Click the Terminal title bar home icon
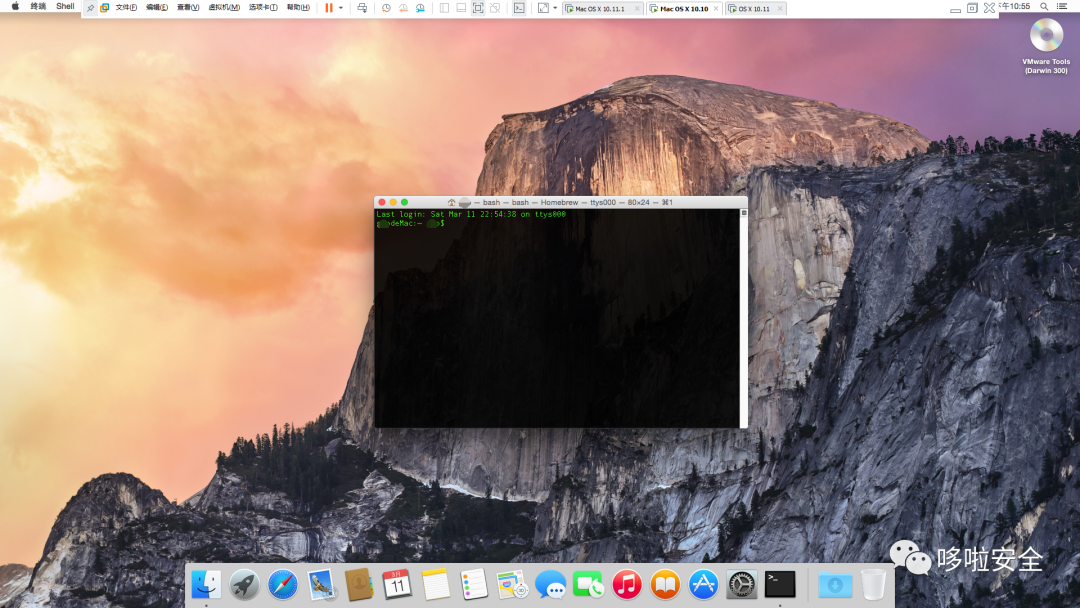This screenshot has height=608, width=1080. [x=451, y=202]
